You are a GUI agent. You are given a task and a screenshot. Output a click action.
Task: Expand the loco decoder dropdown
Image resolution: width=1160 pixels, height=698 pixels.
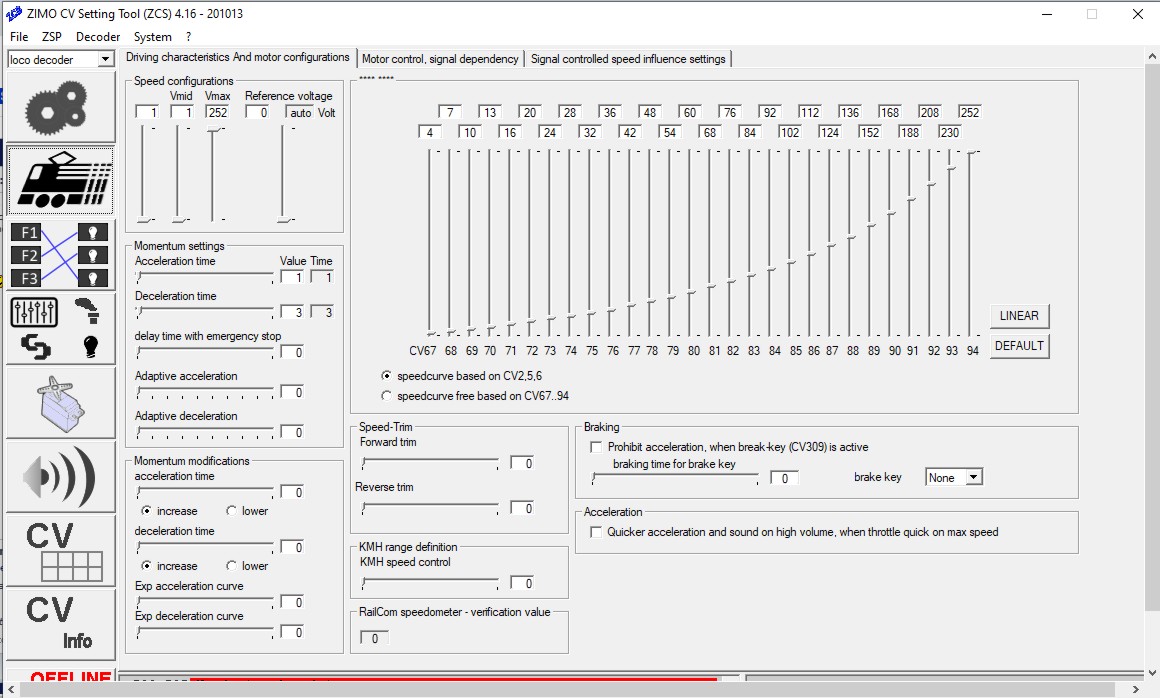tap(106, 60)
